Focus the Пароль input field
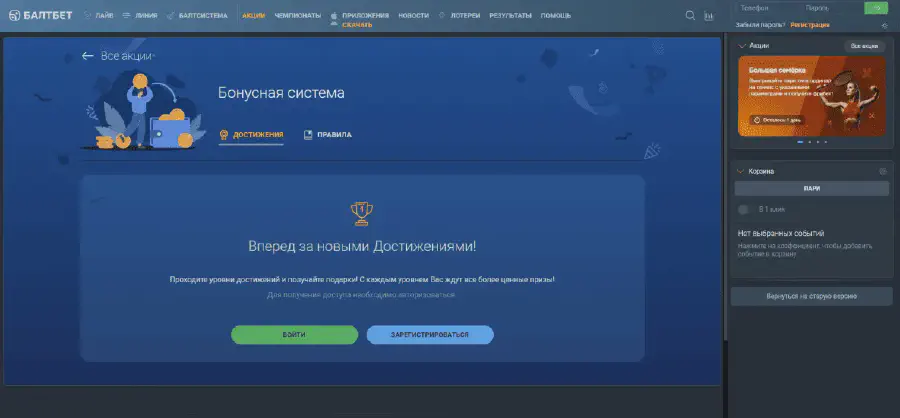This screenshot has height=418, width=900. tap(832, 8)
